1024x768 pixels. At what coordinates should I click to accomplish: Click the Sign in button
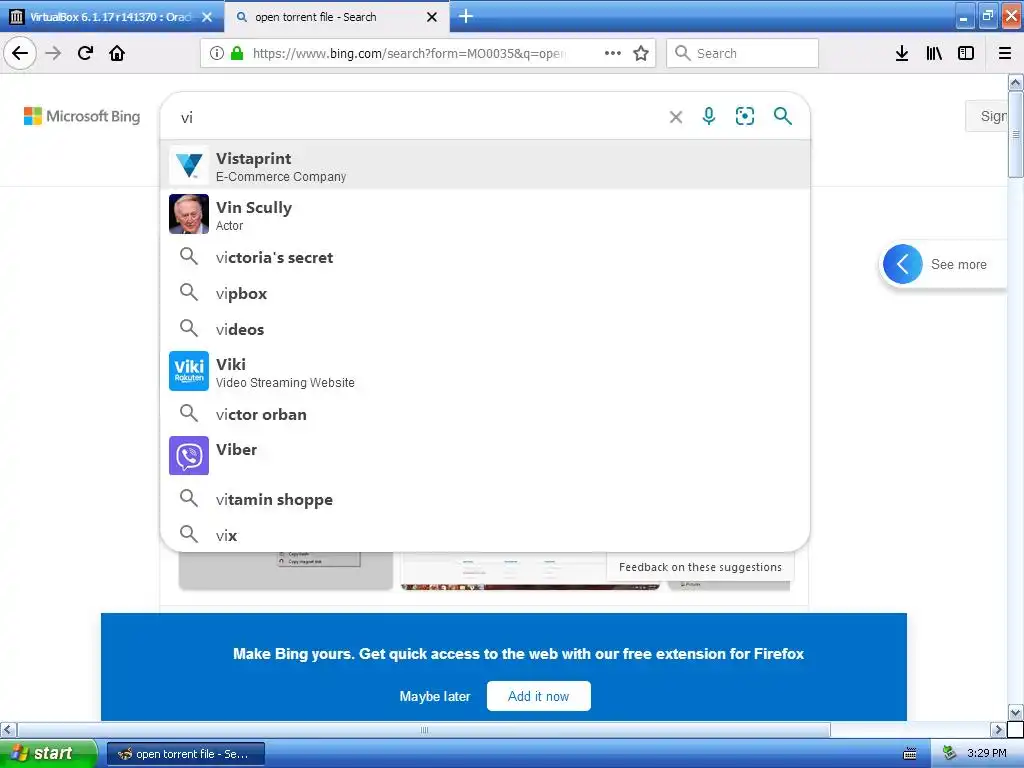pos(987,116)
